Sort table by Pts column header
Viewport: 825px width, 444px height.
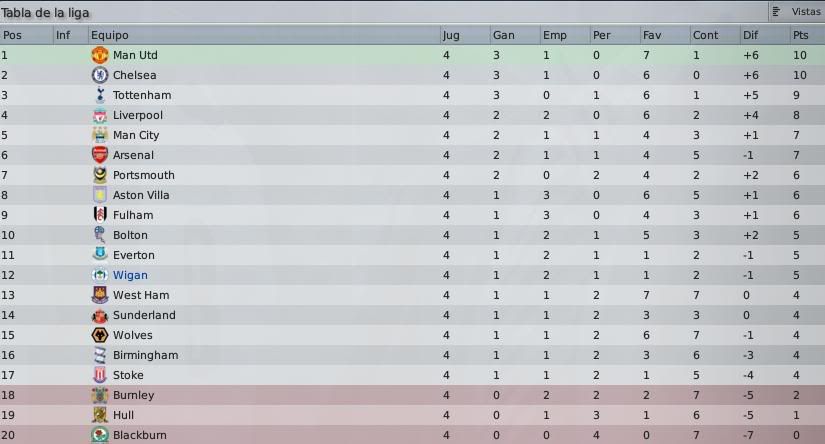tap(800, 35)
